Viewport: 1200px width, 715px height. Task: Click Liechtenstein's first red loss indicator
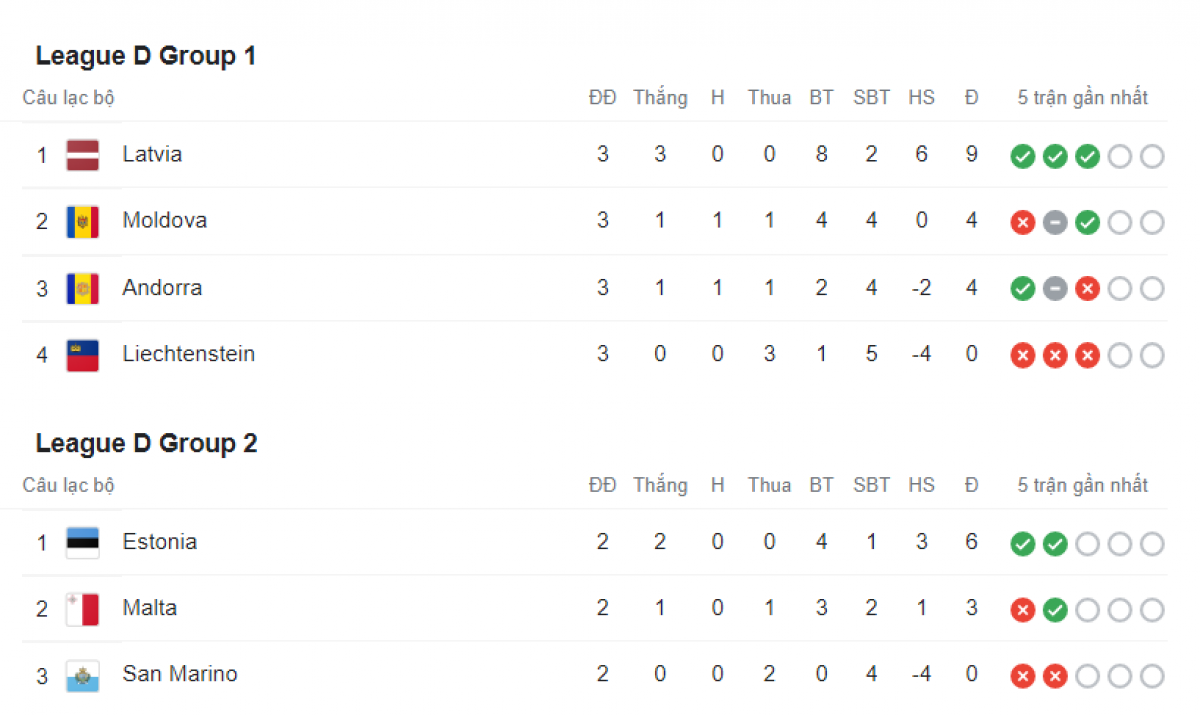(1022, 355)
